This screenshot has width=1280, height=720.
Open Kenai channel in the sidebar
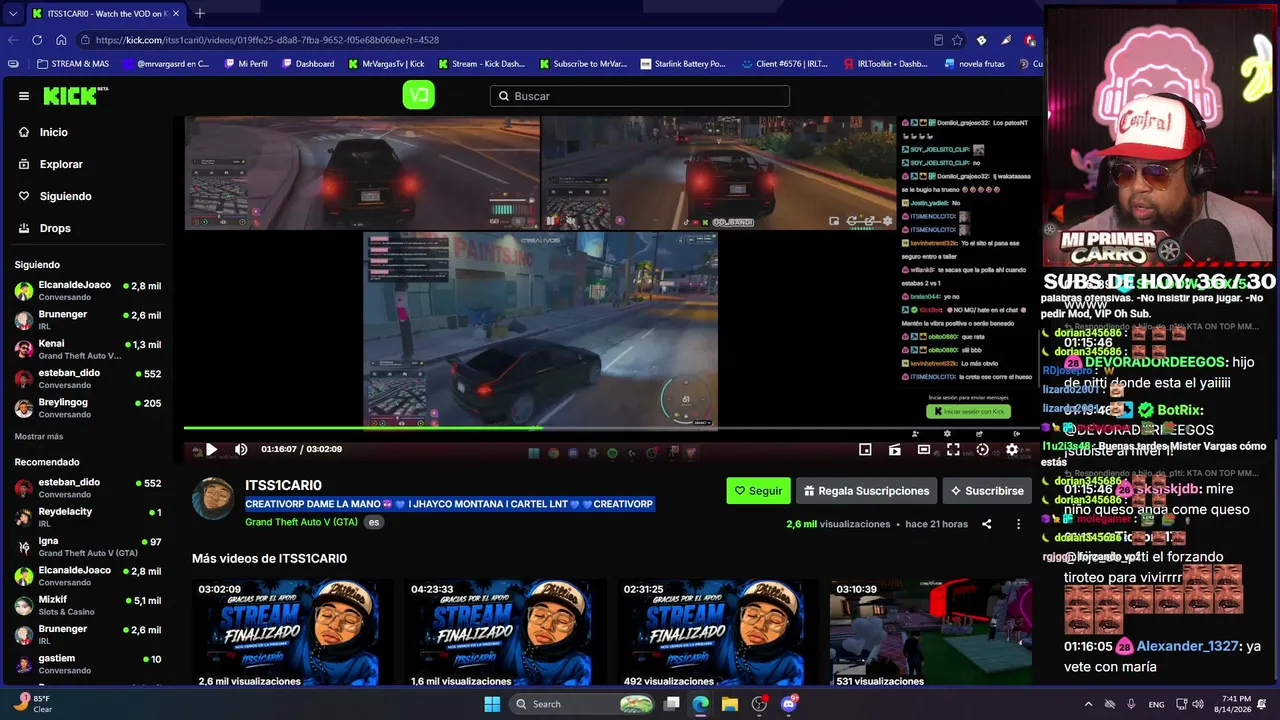point(88,349)
